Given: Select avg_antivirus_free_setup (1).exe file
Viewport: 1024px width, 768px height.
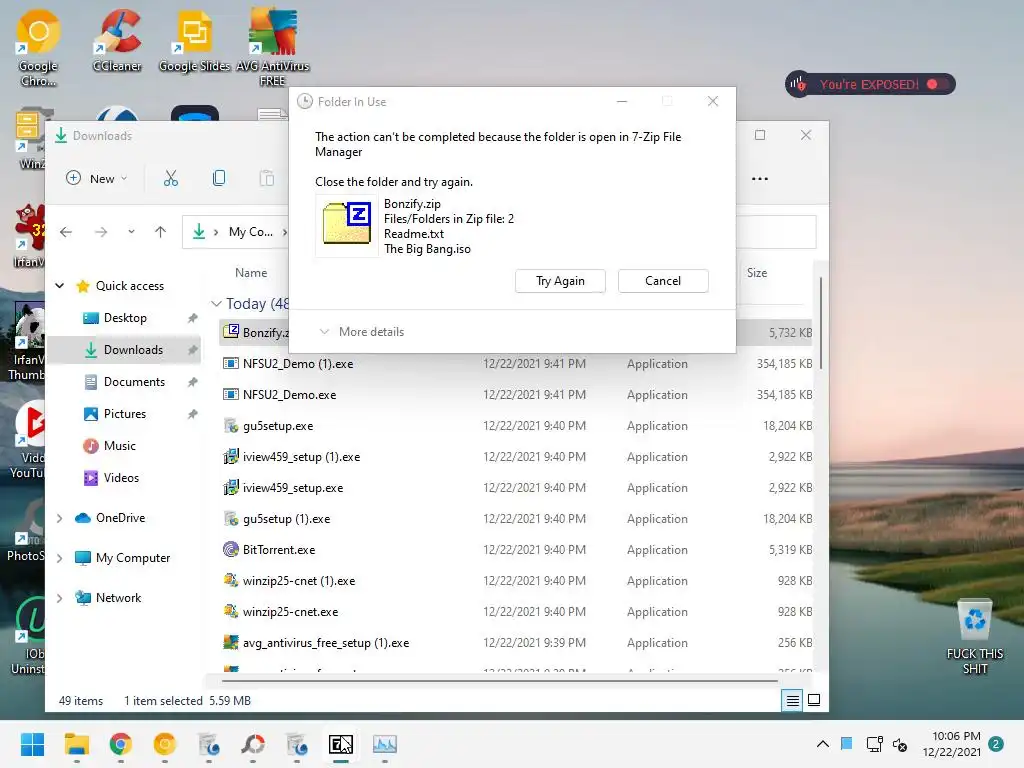Looking at the screenshot, I should pos(516,643).
